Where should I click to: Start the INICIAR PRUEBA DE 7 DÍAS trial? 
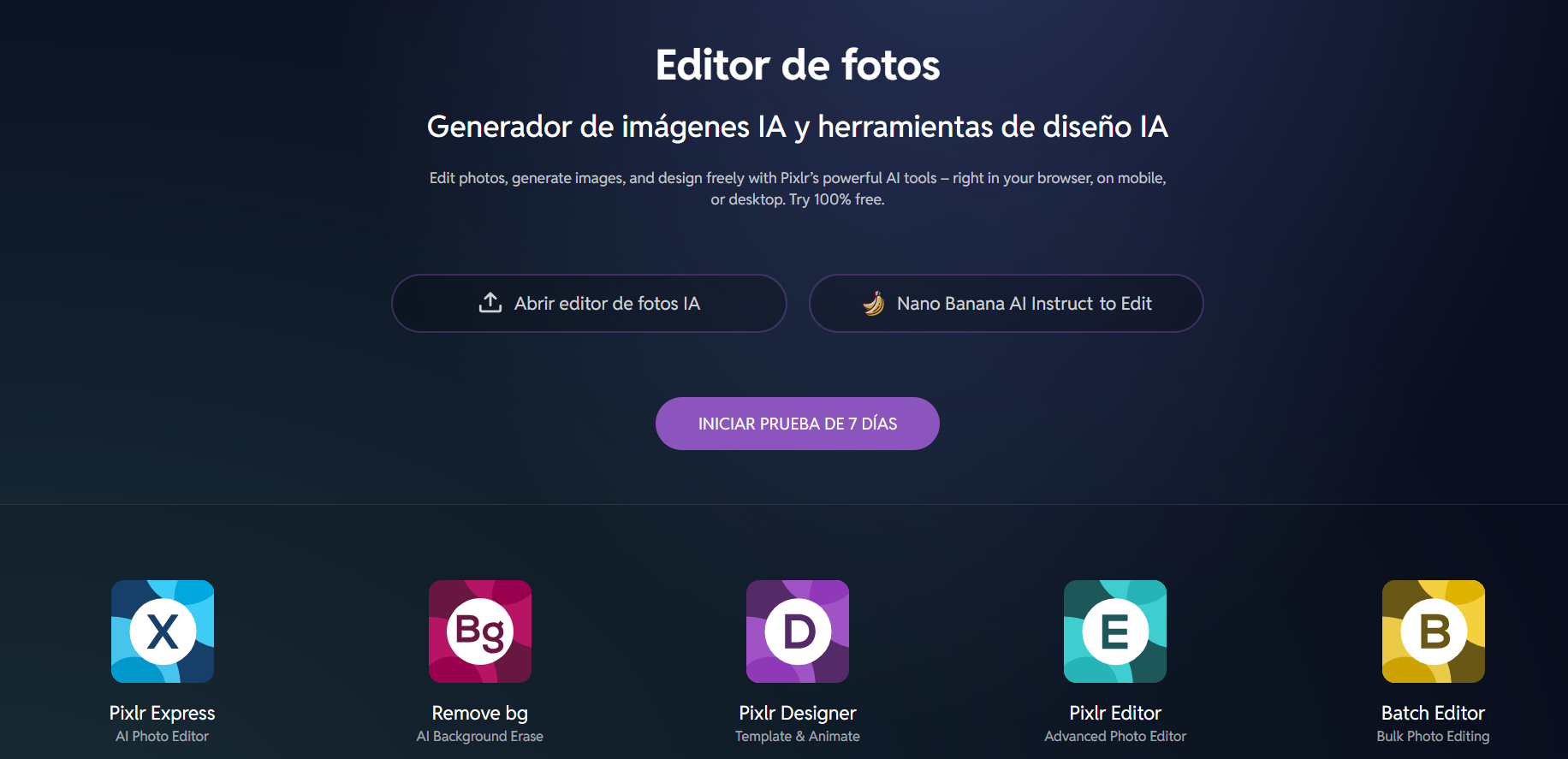[x=798, y=424]
